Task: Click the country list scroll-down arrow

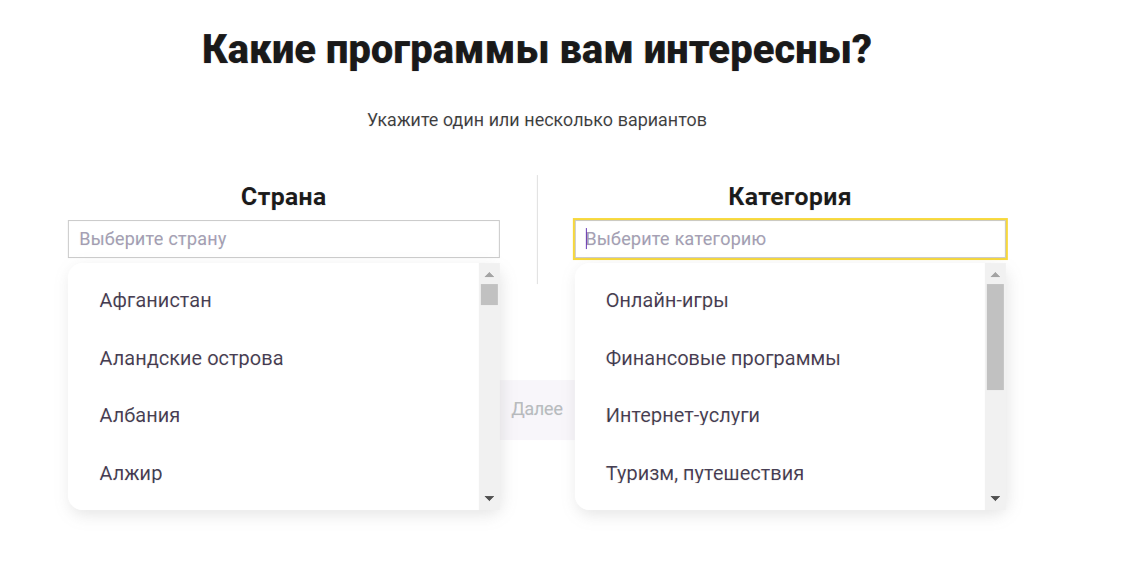Action: click(x=489, y=498)
